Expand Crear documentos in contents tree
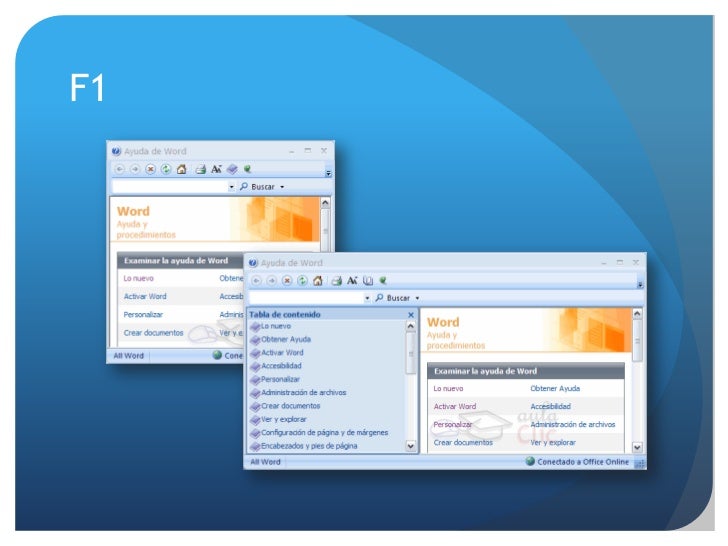 (x=290, y=406)
